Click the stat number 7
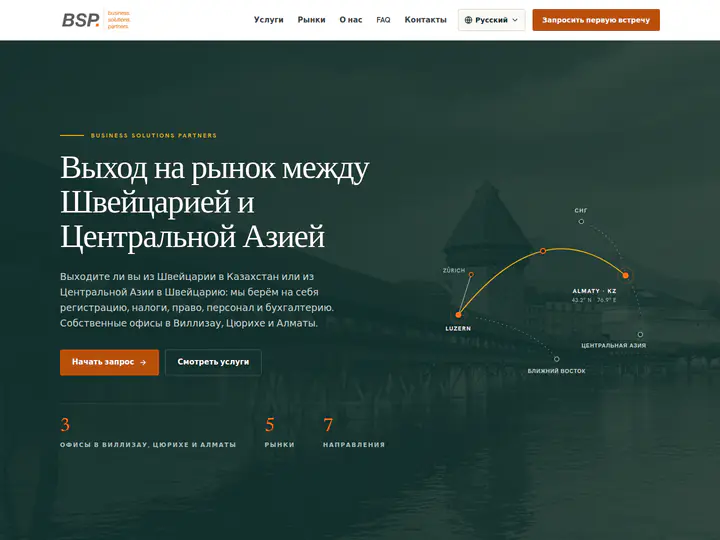The image size is (720, 540). tap(328, 424)
